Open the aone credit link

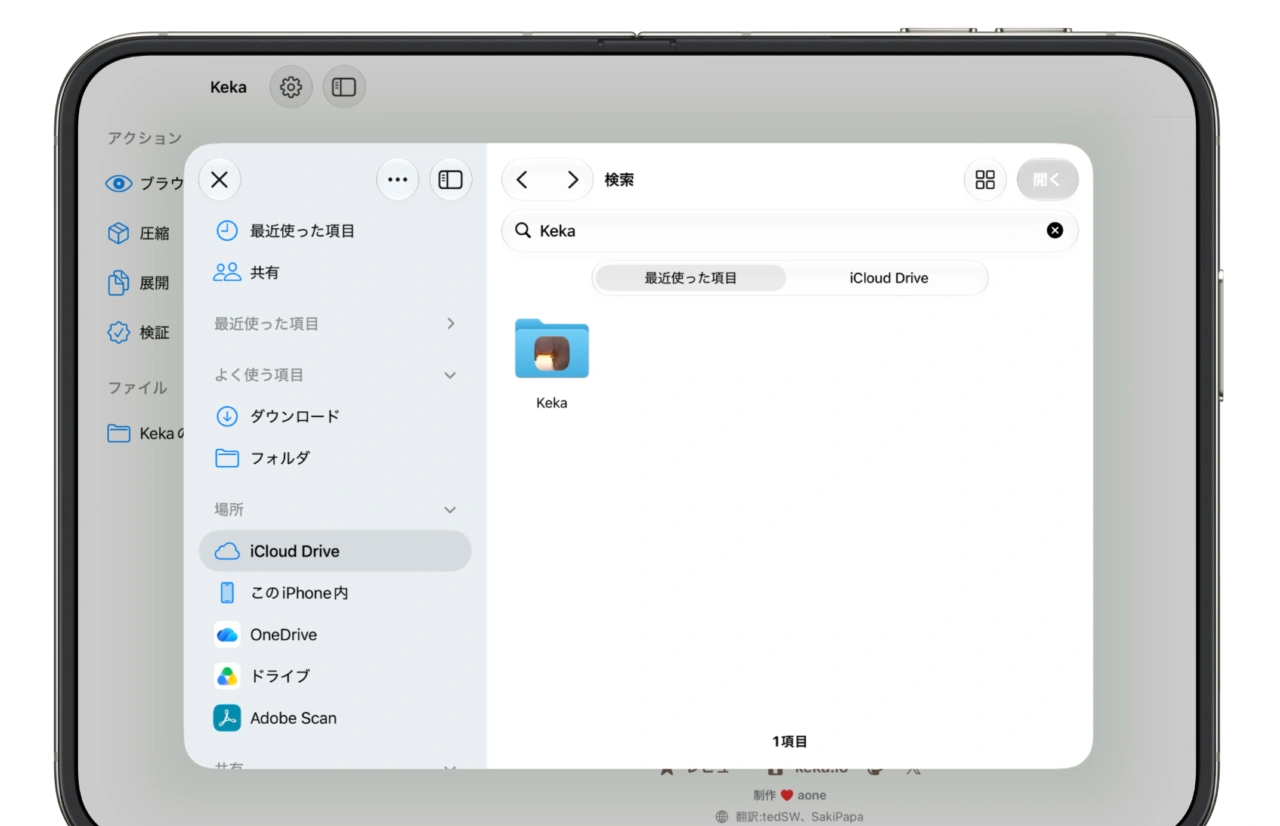812,796
